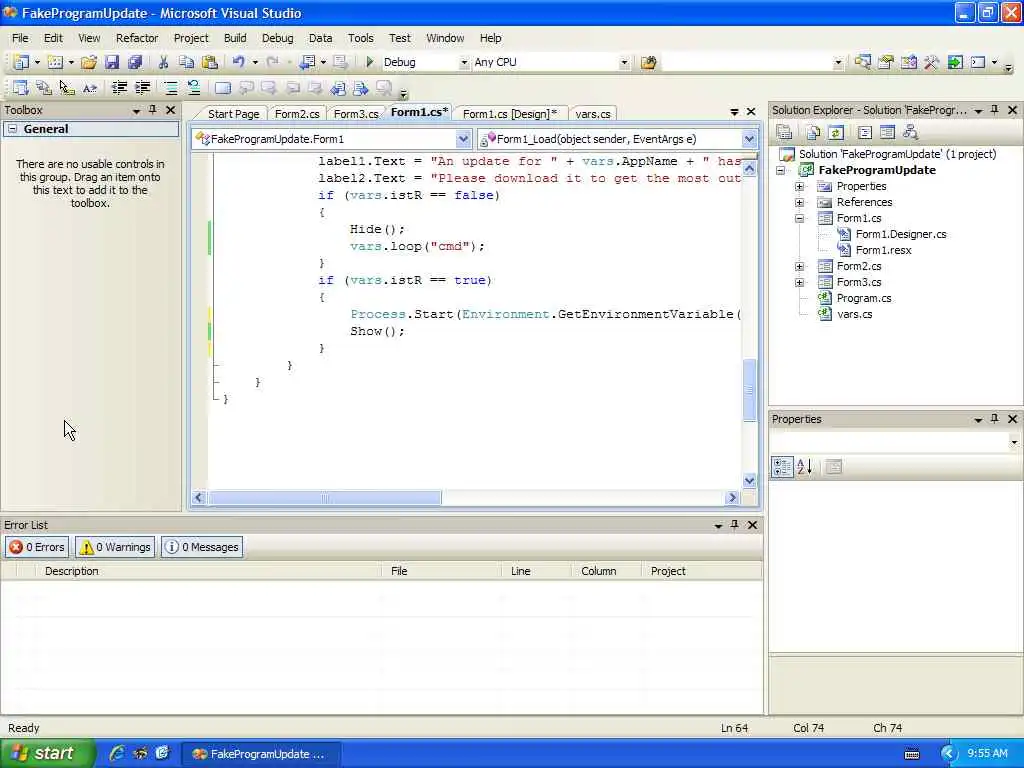Image resolution: width=1024 pixels, height=768 pixels.
Task: Toggle auto-hide pin on Properties panel
Action: 995,419
